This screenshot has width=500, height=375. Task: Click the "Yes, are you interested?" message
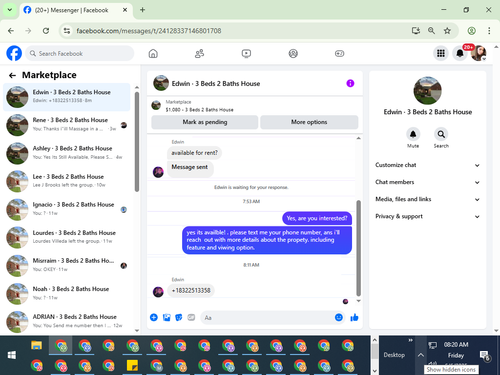(x=317, y=218)
